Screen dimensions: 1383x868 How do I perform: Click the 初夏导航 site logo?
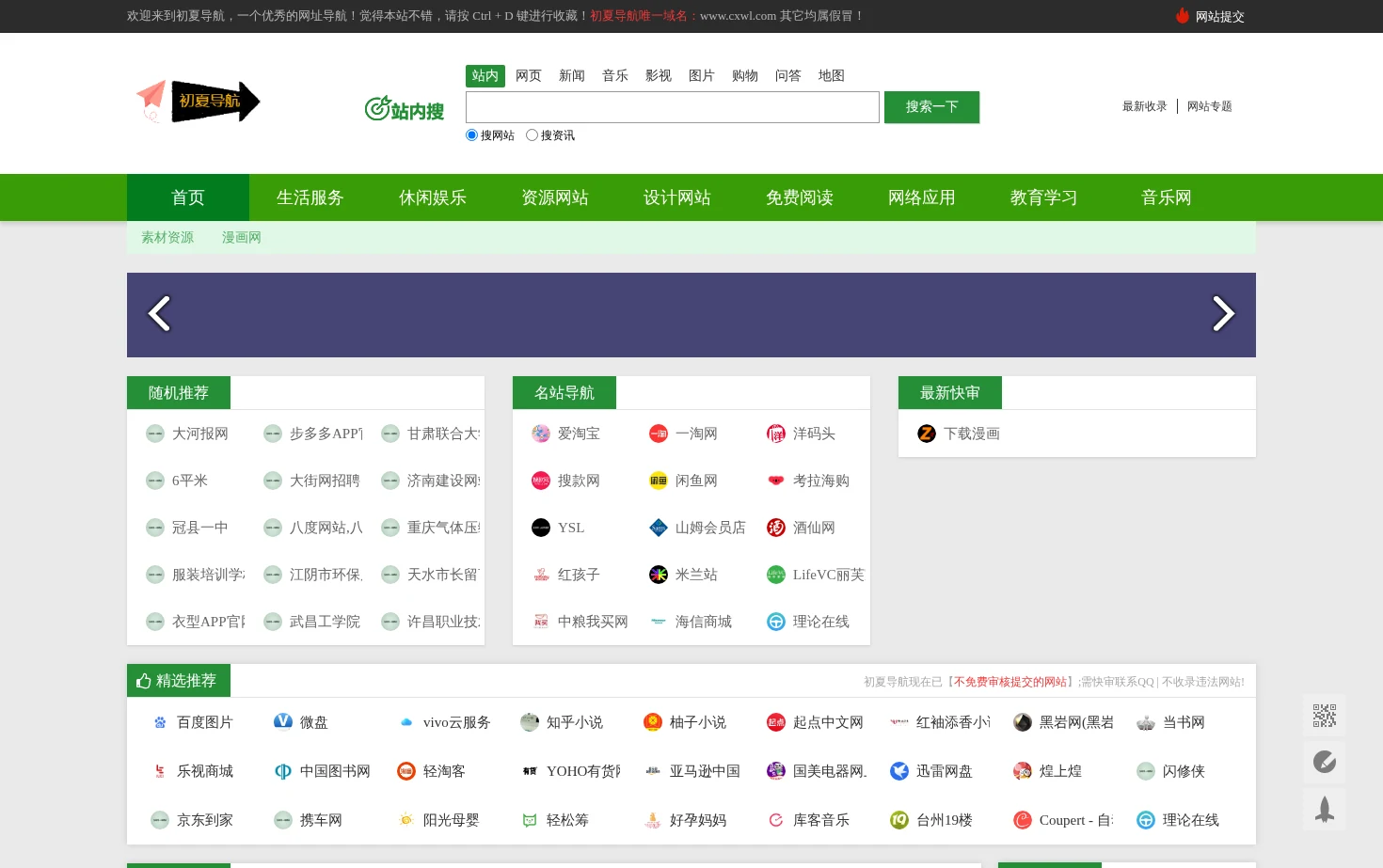[199, 102]
